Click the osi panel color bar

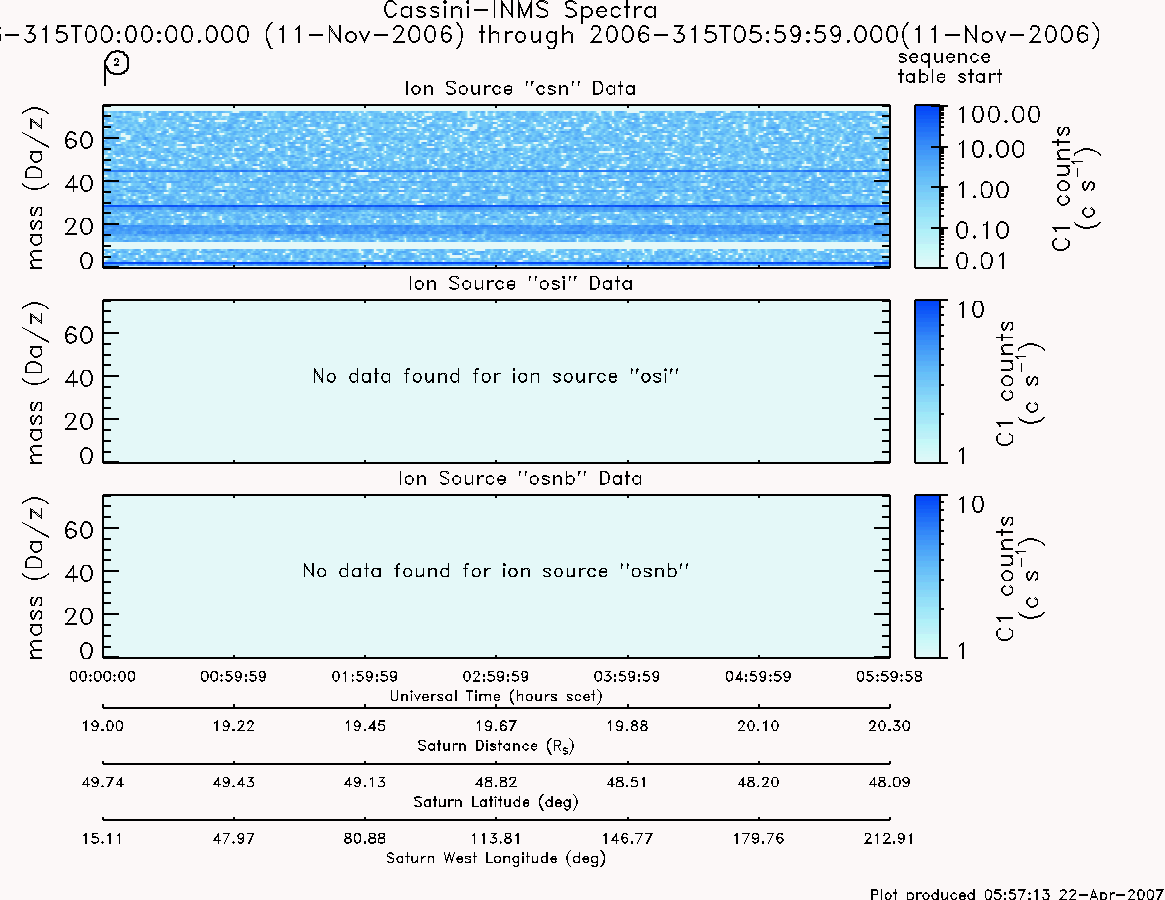(x=927, y=381)
